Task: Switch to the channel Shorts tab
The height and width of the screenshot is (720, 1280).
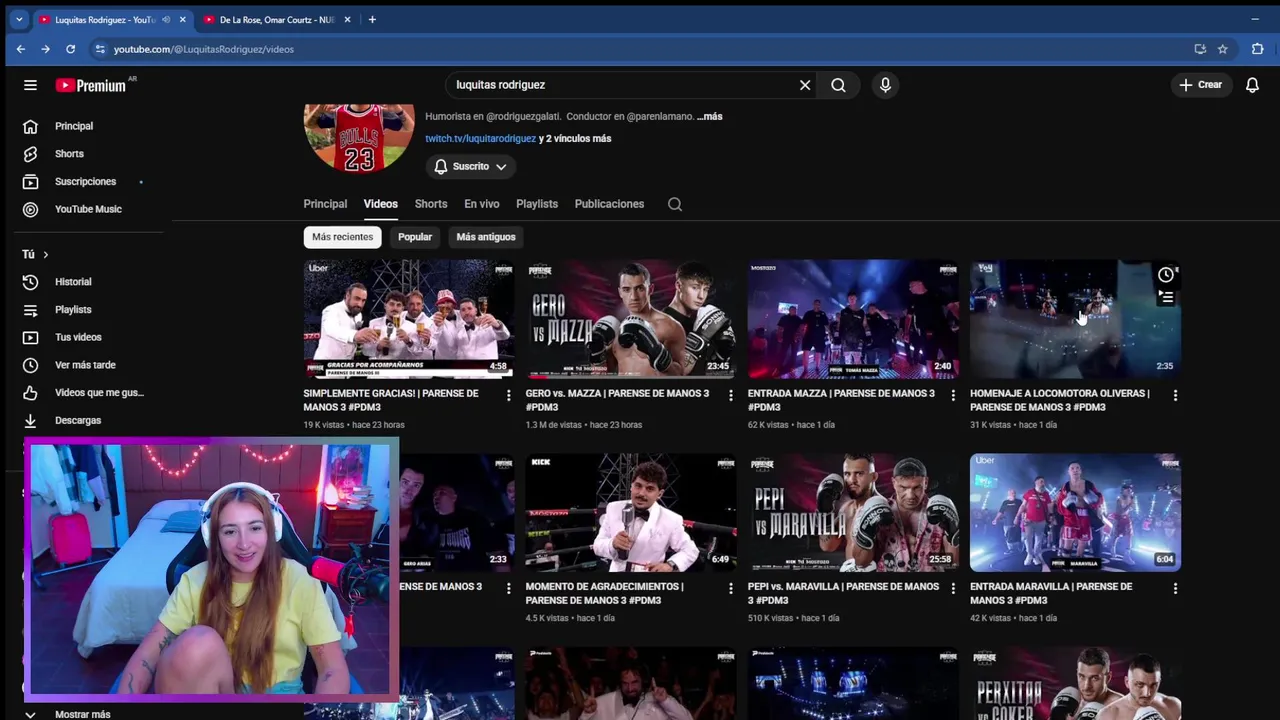Action: pos(431,204)
